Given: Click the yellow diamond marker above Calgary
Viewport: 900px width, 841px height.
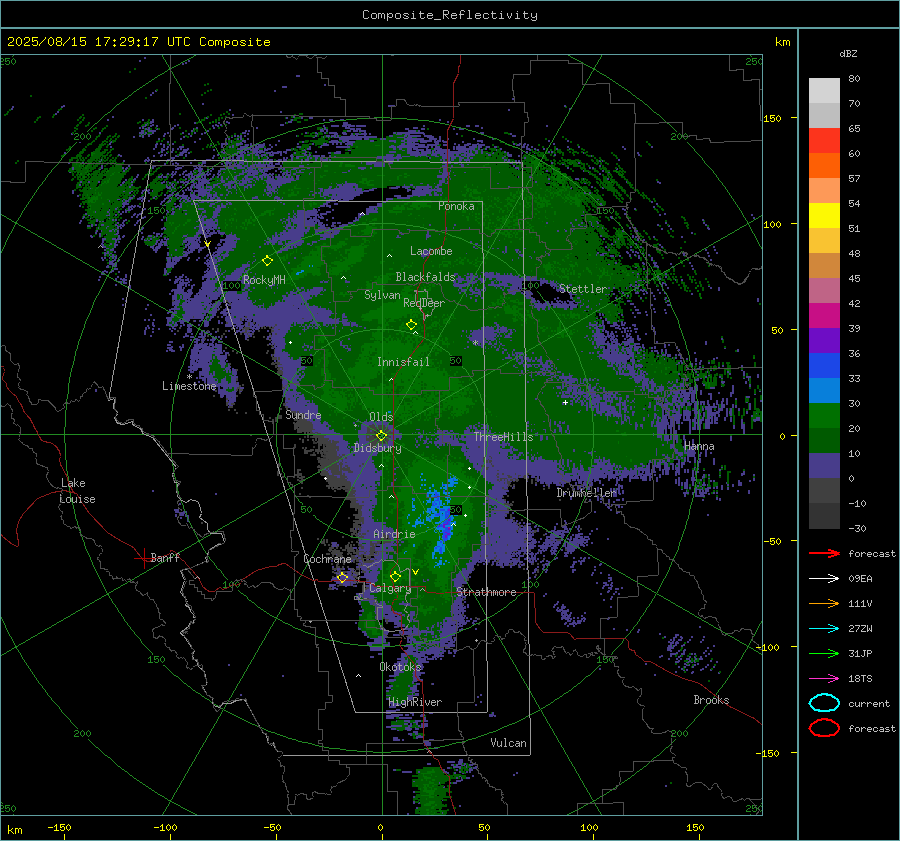Looking at the screenshot, I should click(x=395, y=576).
